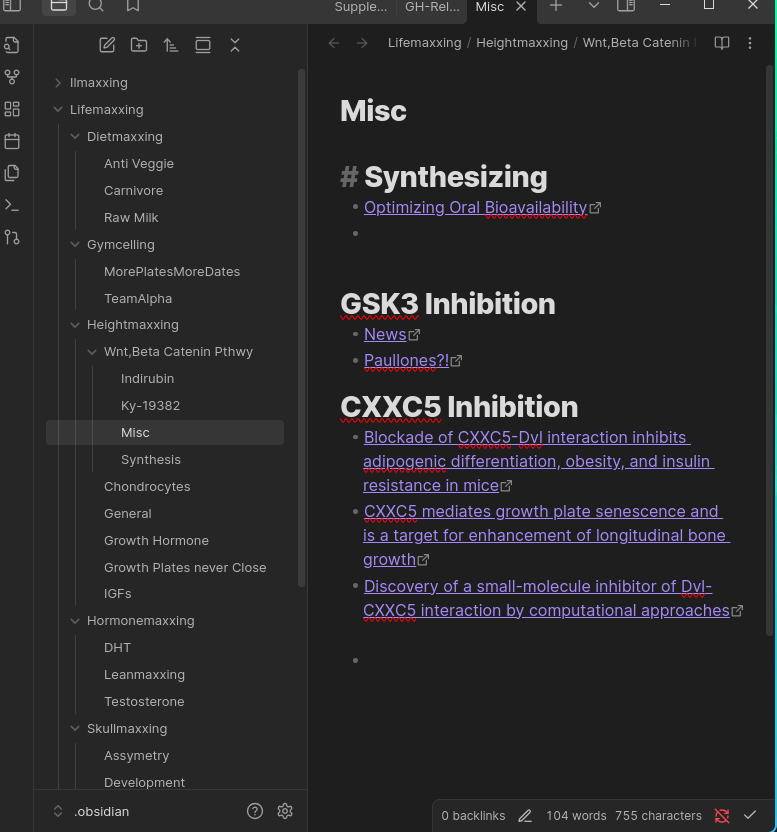The width and height of the screenshot is (777, 832).
Task: Open the sort order options
Action: coord(171,45)
